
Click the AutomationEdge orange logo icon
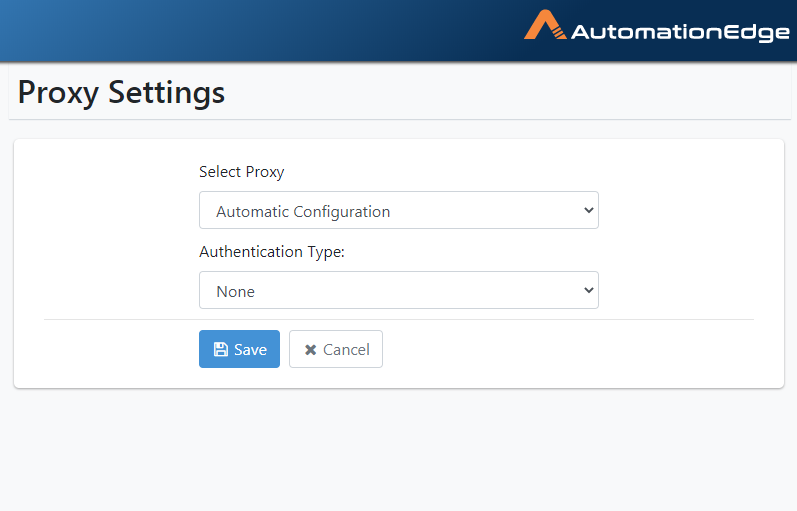pos(545,25)
